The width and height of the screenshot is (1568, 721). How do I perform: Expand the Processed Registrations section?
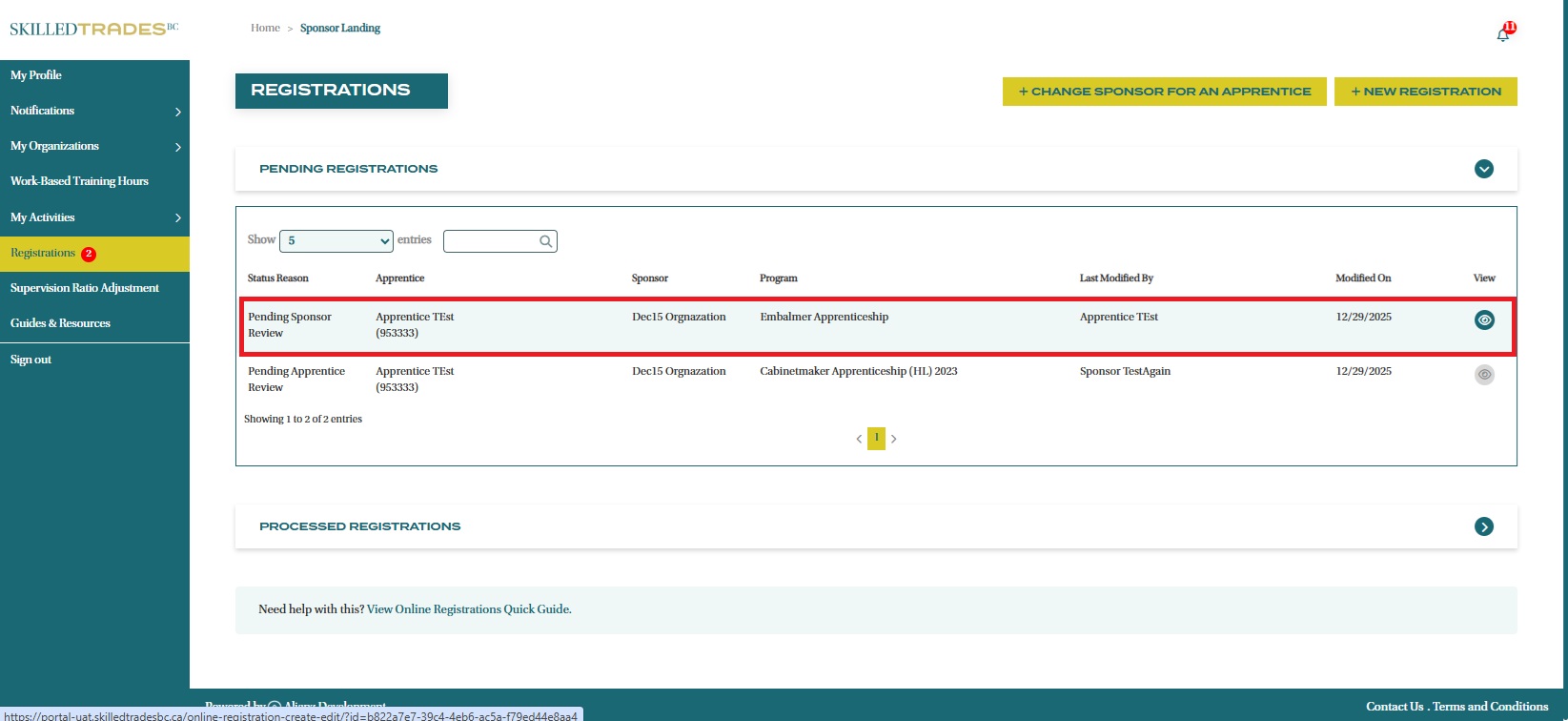click(x=1483, y=526)
